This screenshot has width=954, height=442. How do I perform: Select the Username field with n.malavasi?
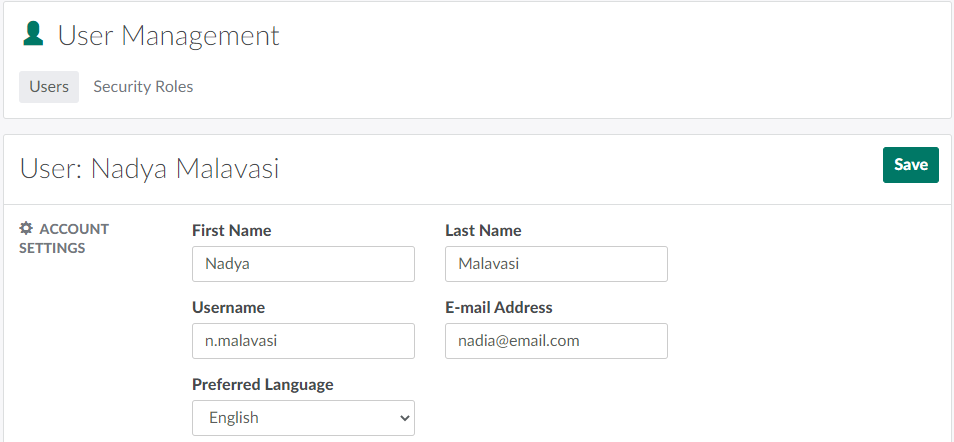click(x=303, y=341)
